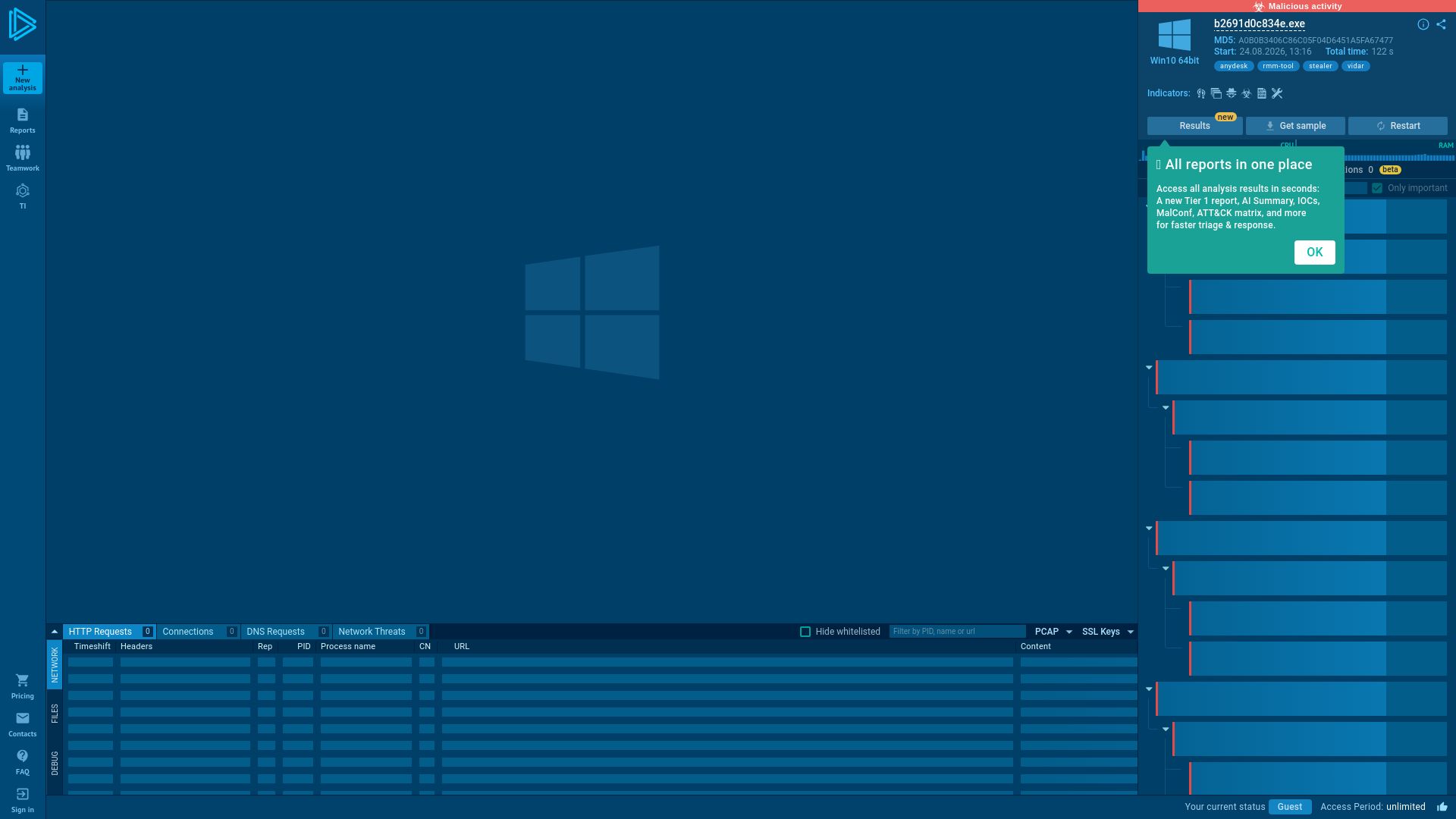Select the vertical FILES tab
1456x819 pixels.
coord(55,714)
